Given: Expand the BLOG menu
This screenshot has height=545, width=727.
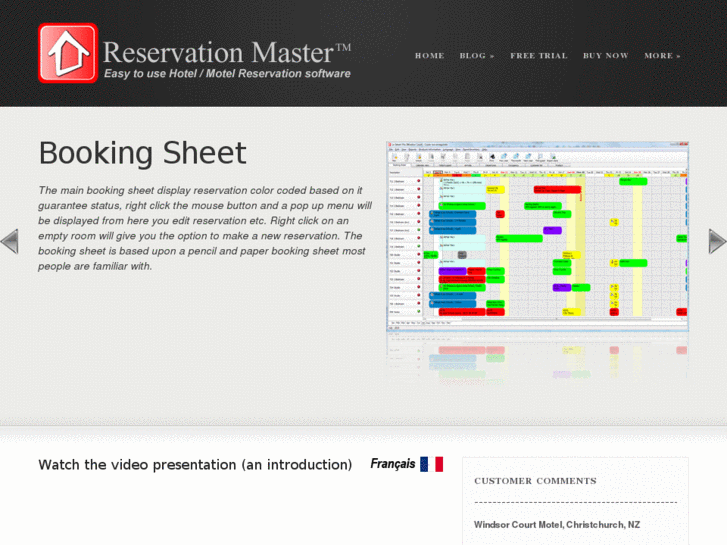Looking at the screenshot, I should pyautogui.click(x=477, y=56).
